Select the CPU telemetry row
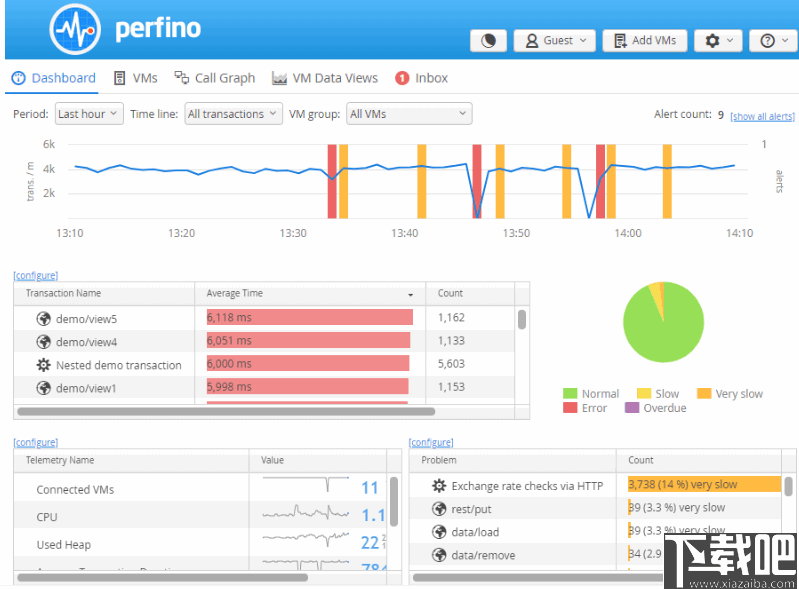The width and height of the screenshot is (799, 589). [200, 516]
